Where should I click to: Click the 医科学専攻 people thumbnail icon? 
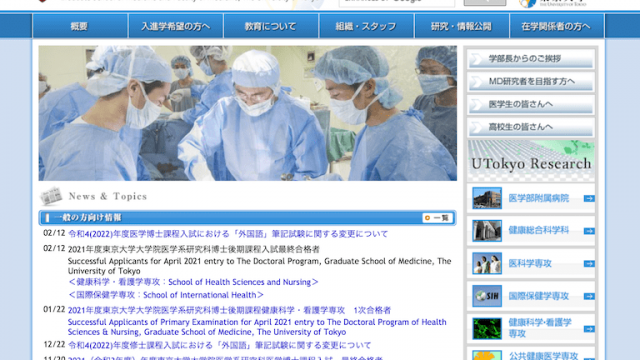487,264
